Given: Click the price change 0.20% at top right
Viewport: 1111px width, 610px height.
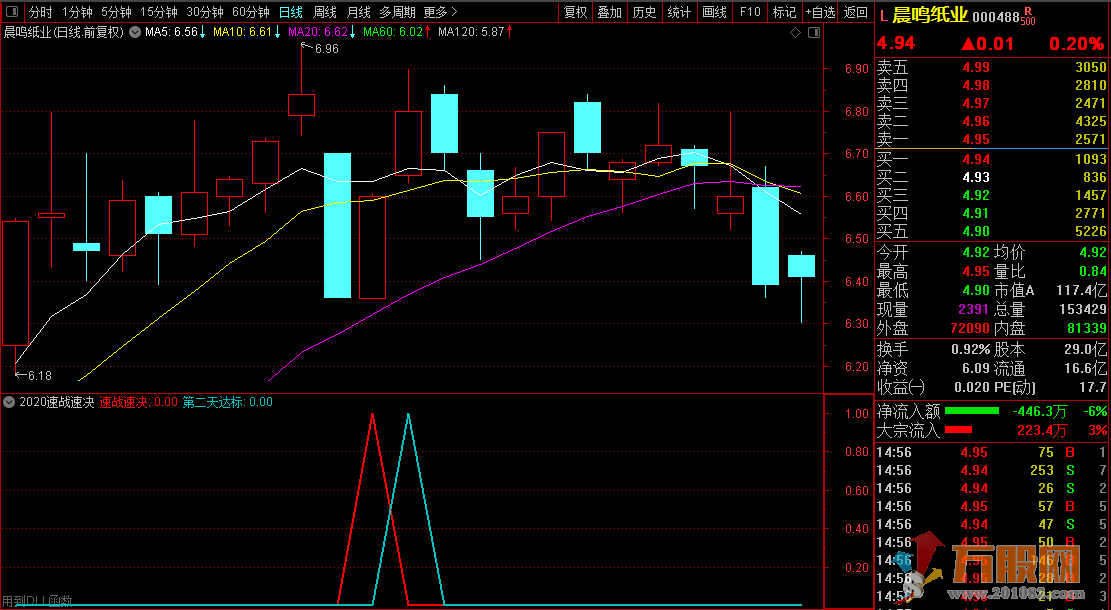Looking at the screenshot, I should [x=1076, y=43].
